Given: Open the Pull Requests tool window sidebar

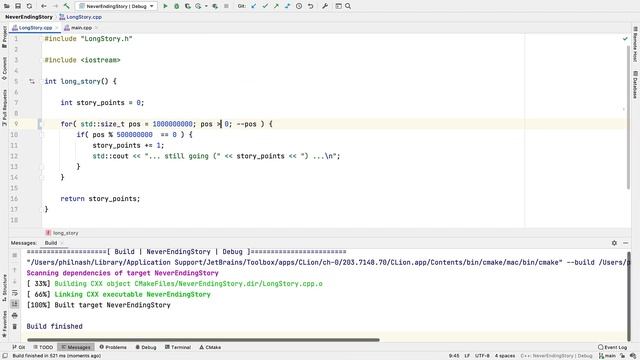Looking at the screenshot, I should point(4,107).
